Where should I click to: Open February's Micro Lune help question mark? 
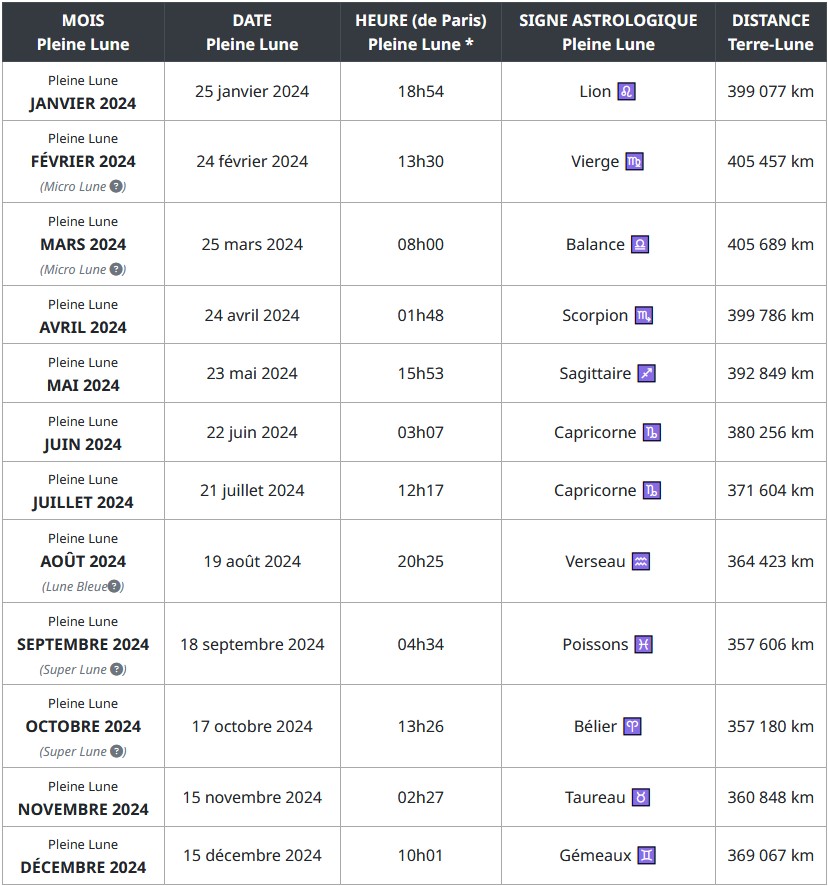[116, 187]
